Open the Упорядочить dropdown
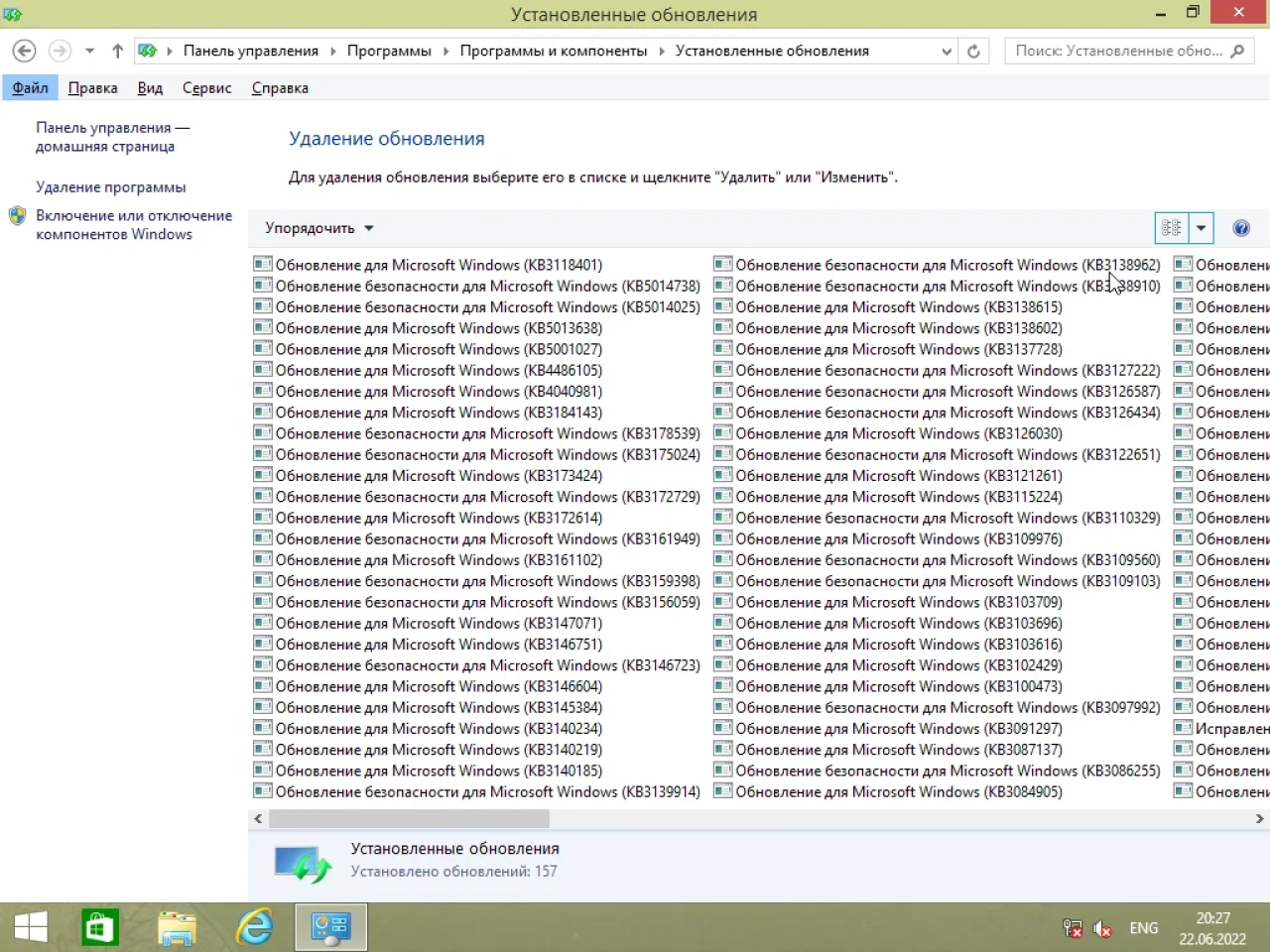The height and width of the screenshot is (952, 1270). (x=319, y=228)
